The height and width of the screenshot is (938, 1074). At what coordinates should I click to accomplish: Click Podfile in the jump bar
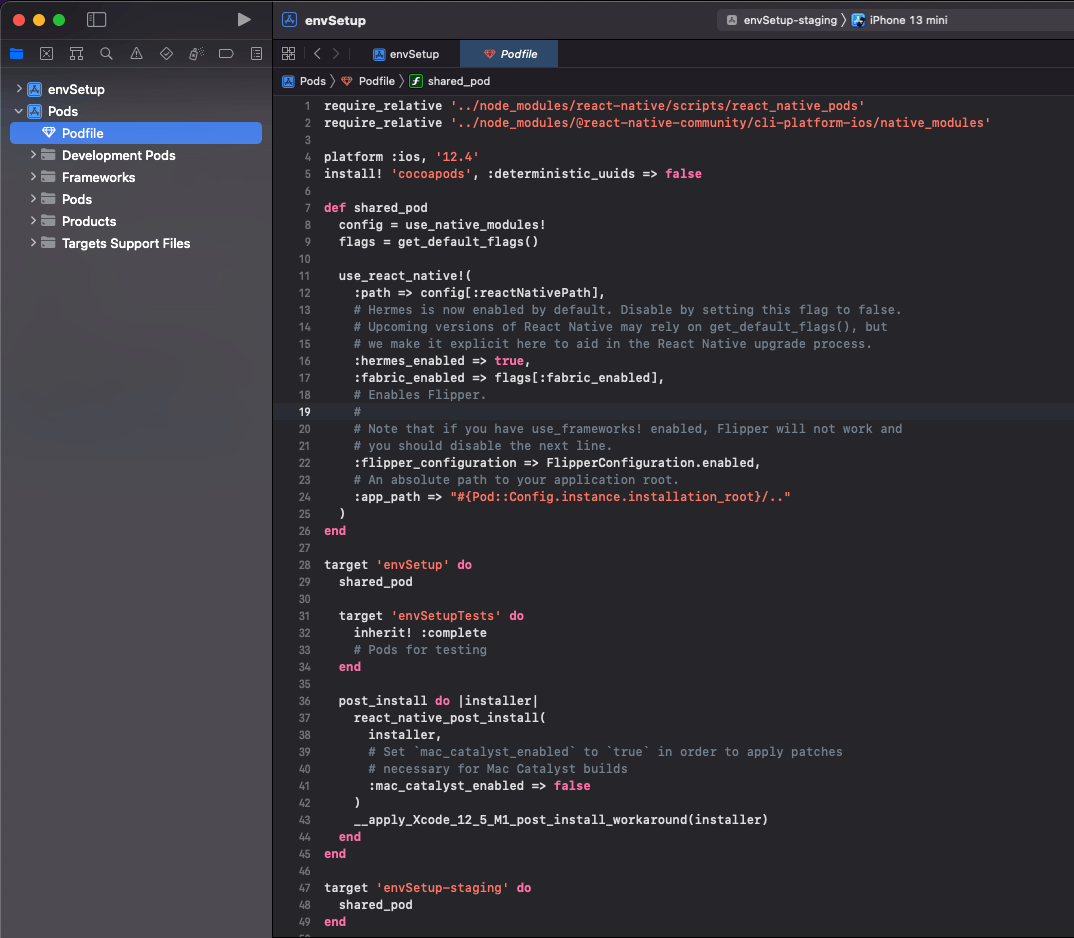[368, 81]
